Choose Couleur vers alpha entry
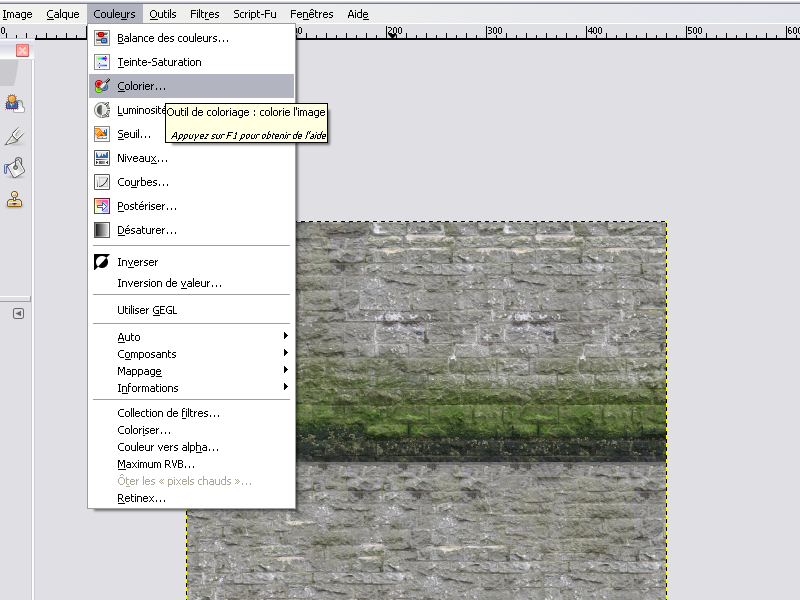The image size is (800, 600). (167, 447)
